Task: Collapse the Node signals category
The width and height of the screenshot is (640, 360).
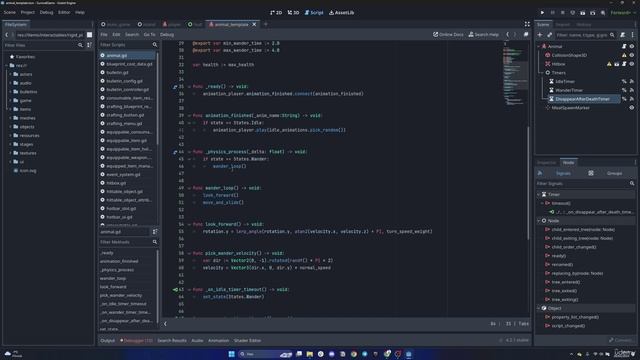Action: point(539,221)
